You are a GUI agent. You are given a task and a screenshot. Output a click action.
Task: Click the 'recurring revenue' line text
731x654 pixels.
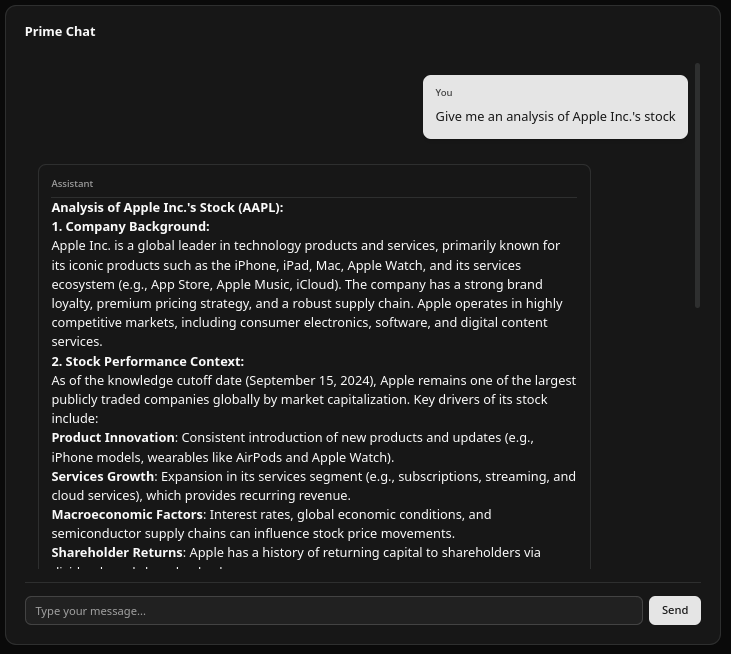(201, 496)
